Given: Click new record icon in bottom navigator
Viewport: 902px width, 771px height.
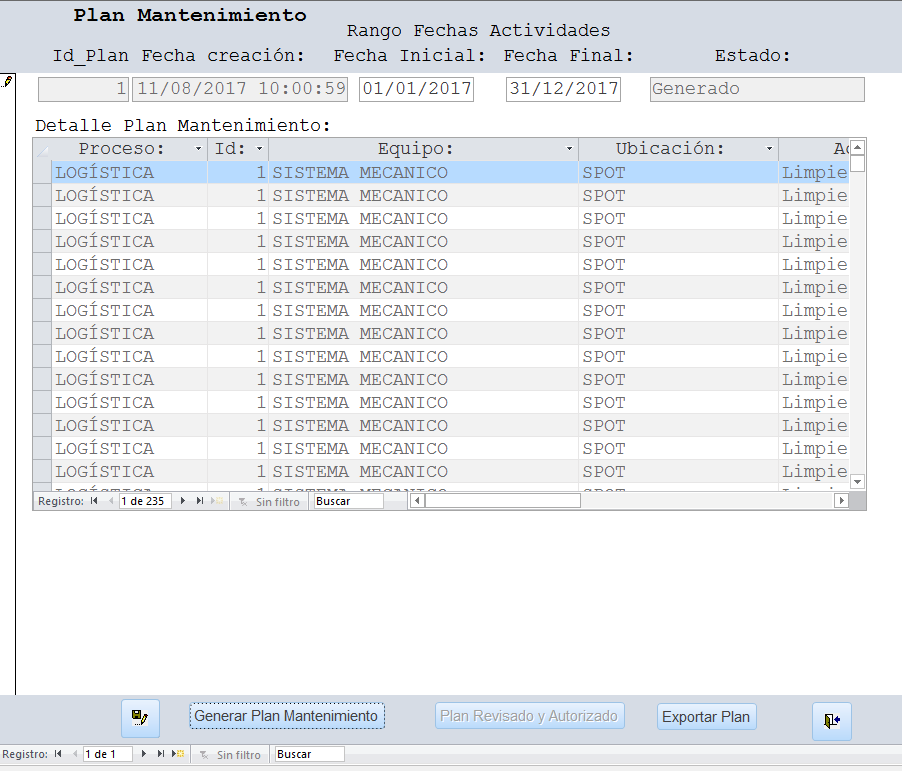Looking at the screenshot, I should 178,754.
